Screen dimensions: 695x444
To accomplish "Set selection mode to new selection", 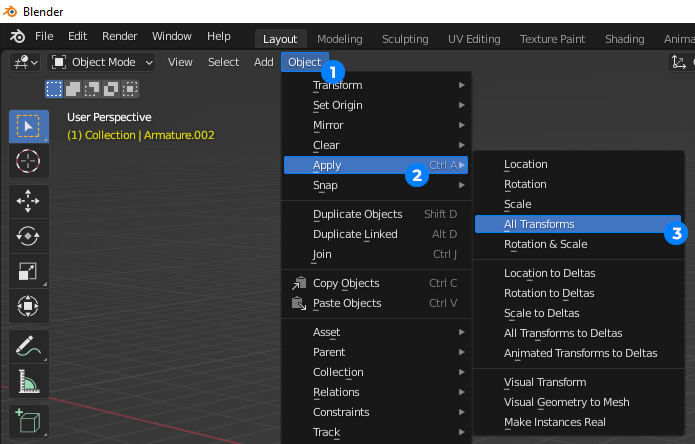I will coord(54,89).
